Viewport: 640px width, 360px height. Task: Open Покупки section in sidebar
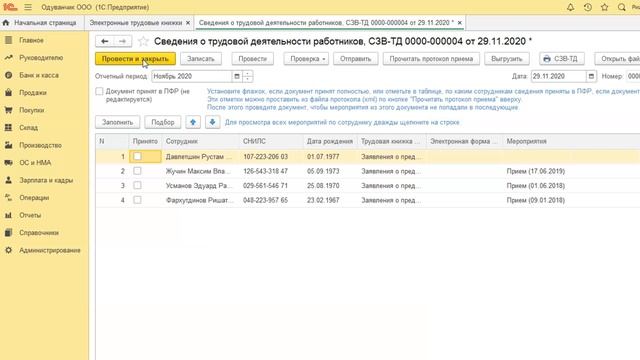pos(31,110)
